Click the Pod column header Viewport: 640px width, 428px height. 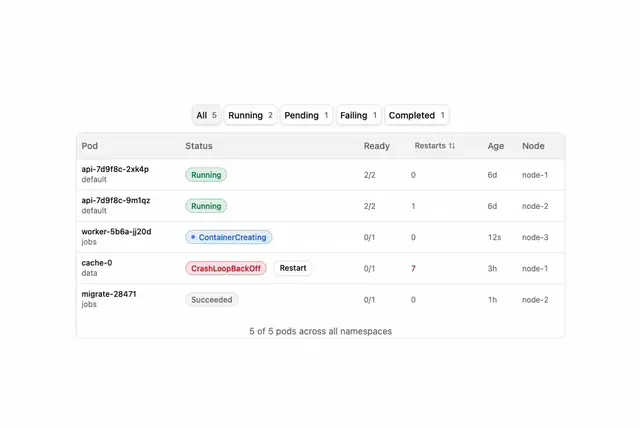[x=89, y=146]
